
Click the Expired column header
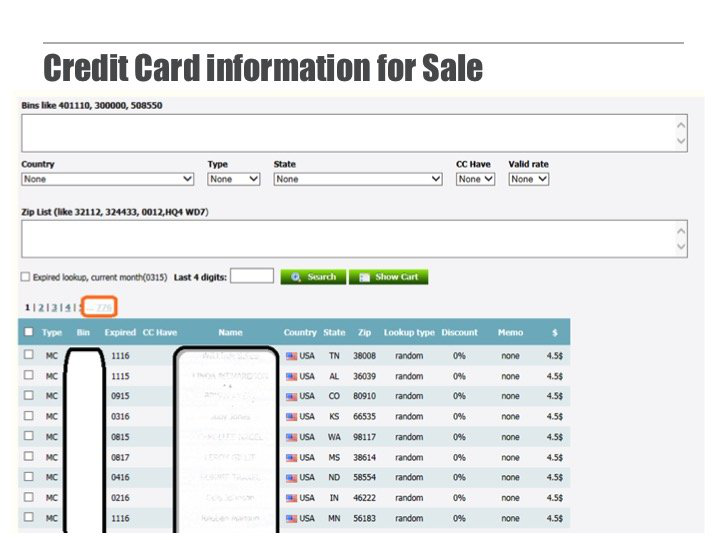point(120,332)
